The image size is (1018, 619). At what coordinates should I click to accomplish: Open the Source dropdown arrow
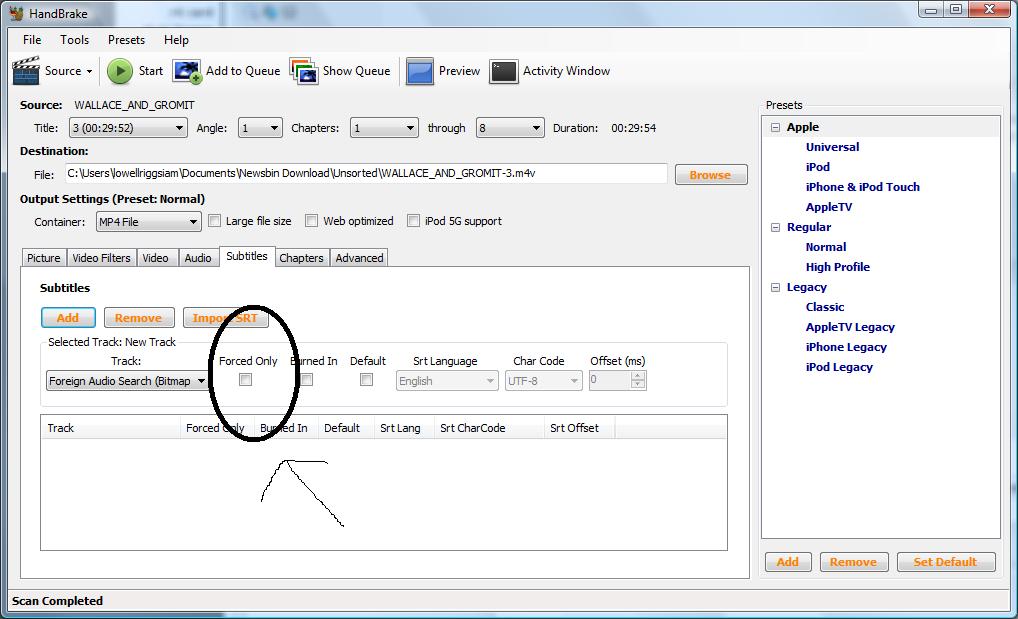tap(90, 71)
